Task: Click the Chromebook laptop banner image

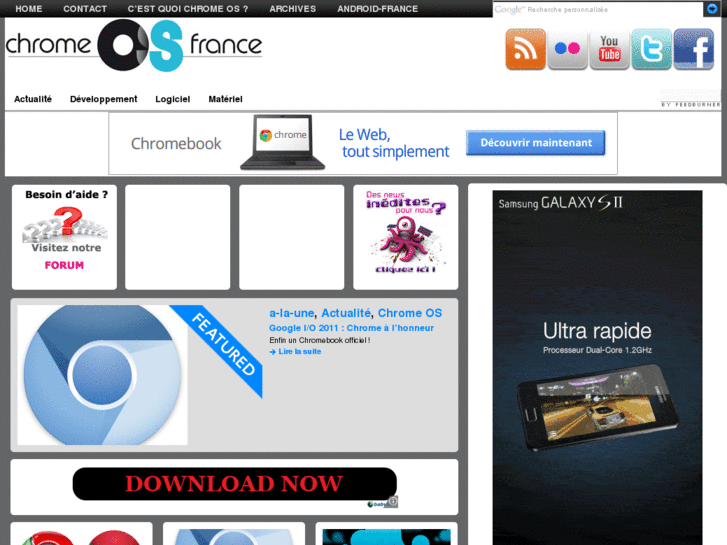Action: 282,142
